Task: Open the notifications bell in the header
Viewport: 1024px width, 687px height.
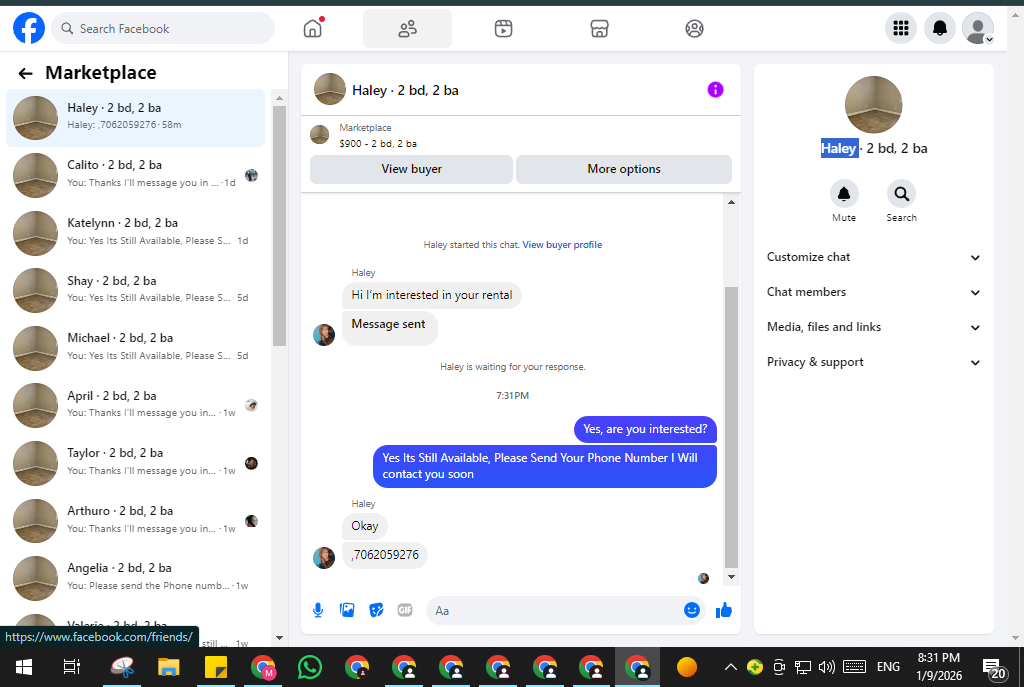Action: tap(940, 28)
